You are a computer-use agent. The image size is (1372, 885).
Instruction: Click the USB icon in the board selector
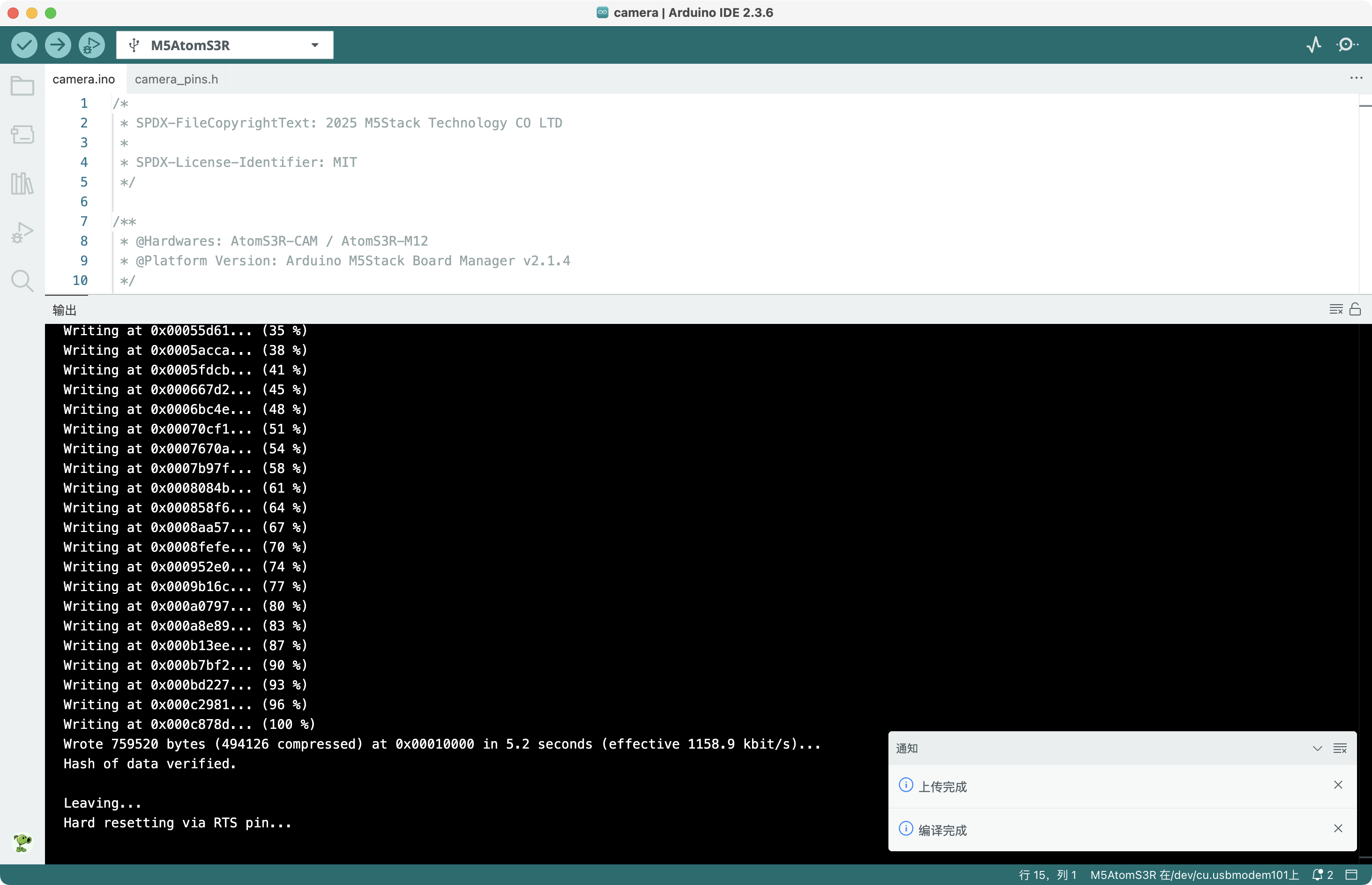[134, 45]
